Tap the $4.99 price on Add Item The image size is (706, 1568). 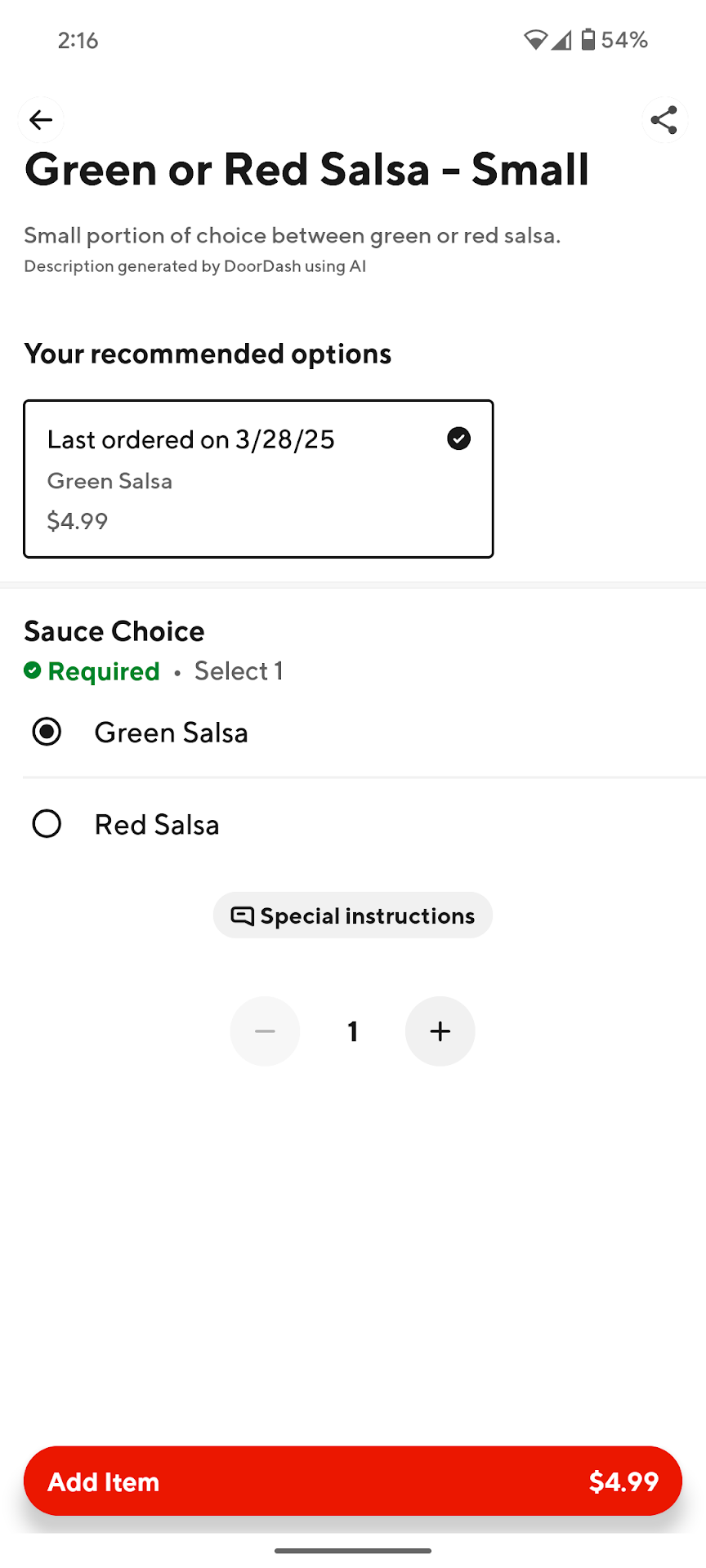(623, 1481)
